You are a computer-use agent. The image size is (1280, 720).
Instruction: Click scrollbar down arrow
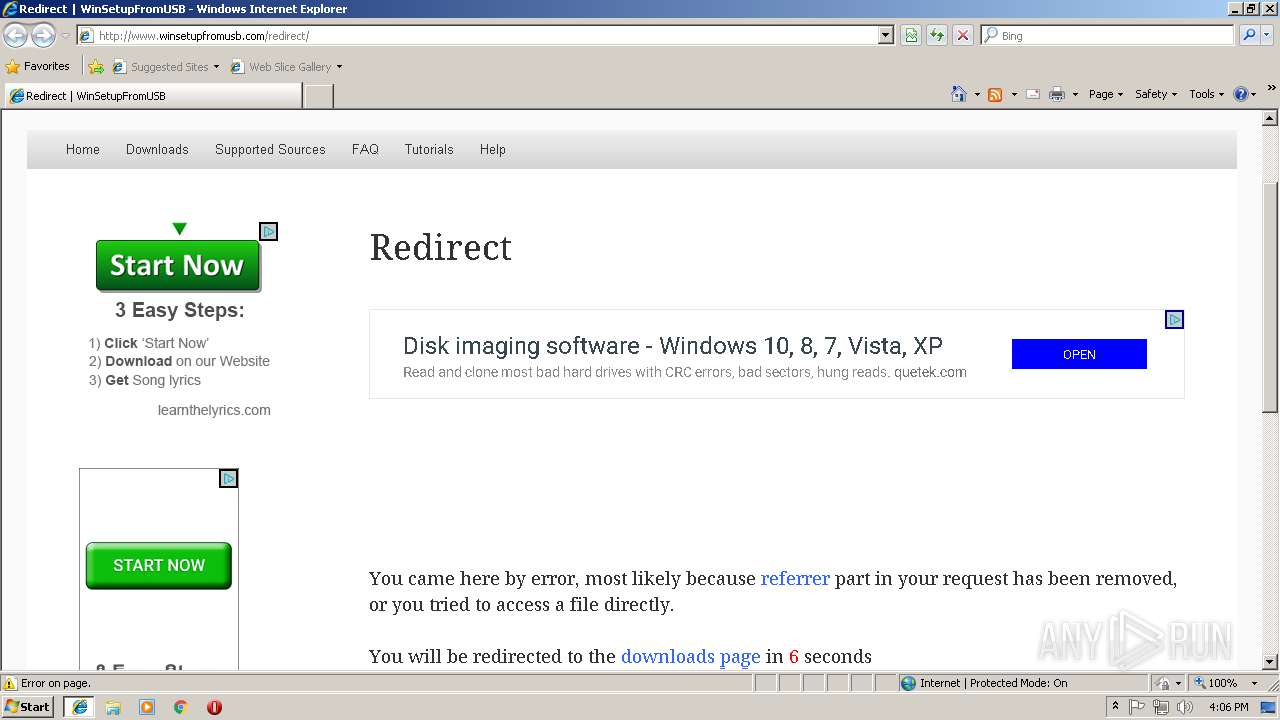tap(1270, 662)
